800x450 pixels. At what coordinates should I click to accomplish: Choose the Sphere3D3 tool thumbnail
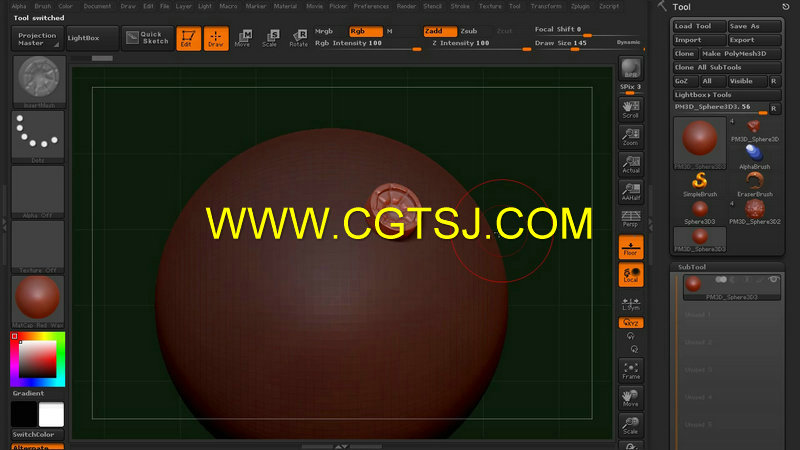tap(699, 212)
